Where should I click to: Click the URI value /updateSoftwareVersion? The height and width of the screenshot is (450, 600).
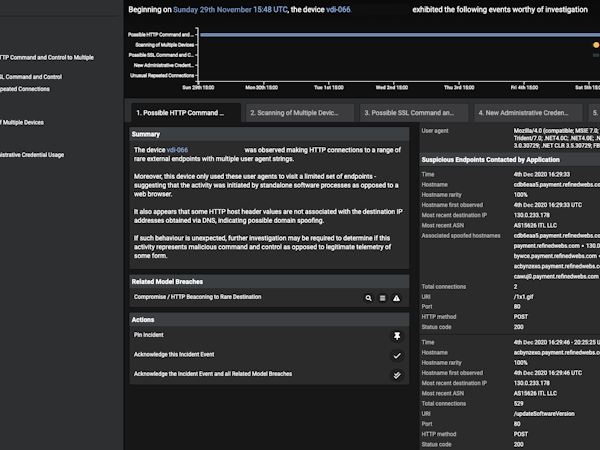click(x=544, y=414)
